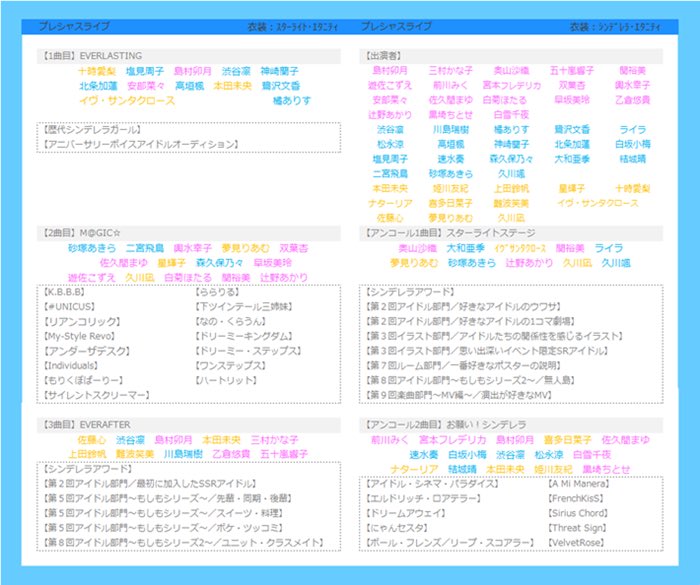Select the 【ららりる】 unit entry
This screenshot has height=585, width=700.
pyautogui.click(x=217, y=292)
